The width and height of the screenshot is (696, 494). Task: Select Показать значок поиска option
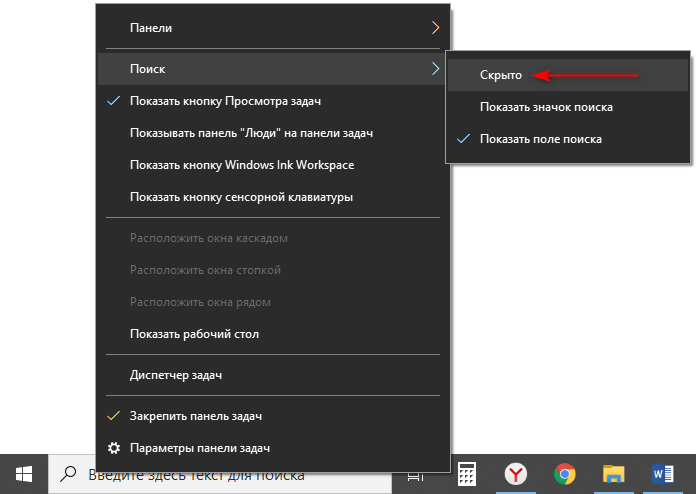pos(568,107)
